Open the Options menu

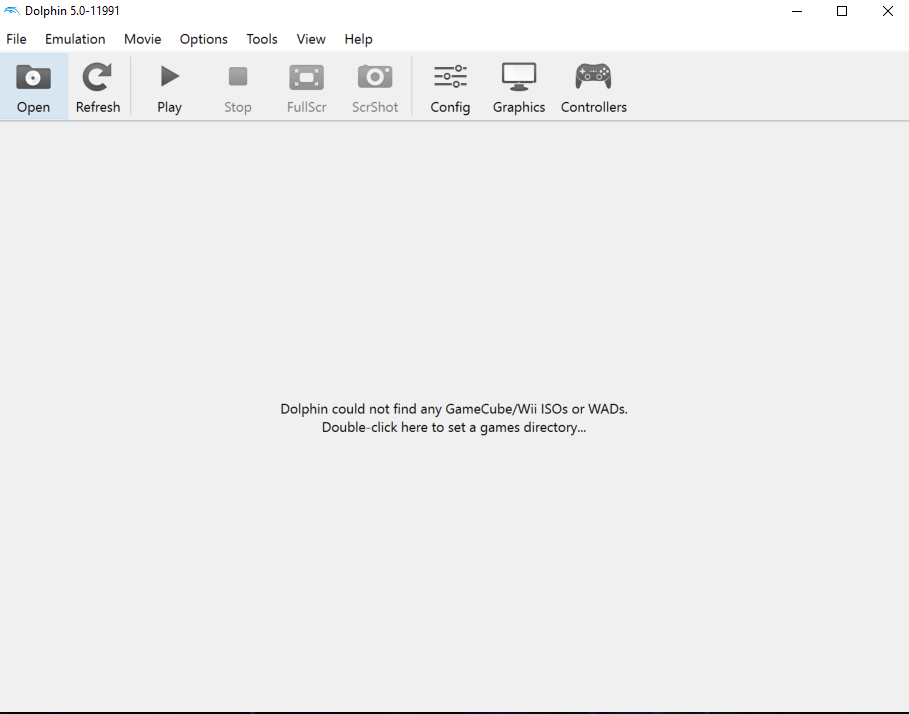click(x=203, y=39)
